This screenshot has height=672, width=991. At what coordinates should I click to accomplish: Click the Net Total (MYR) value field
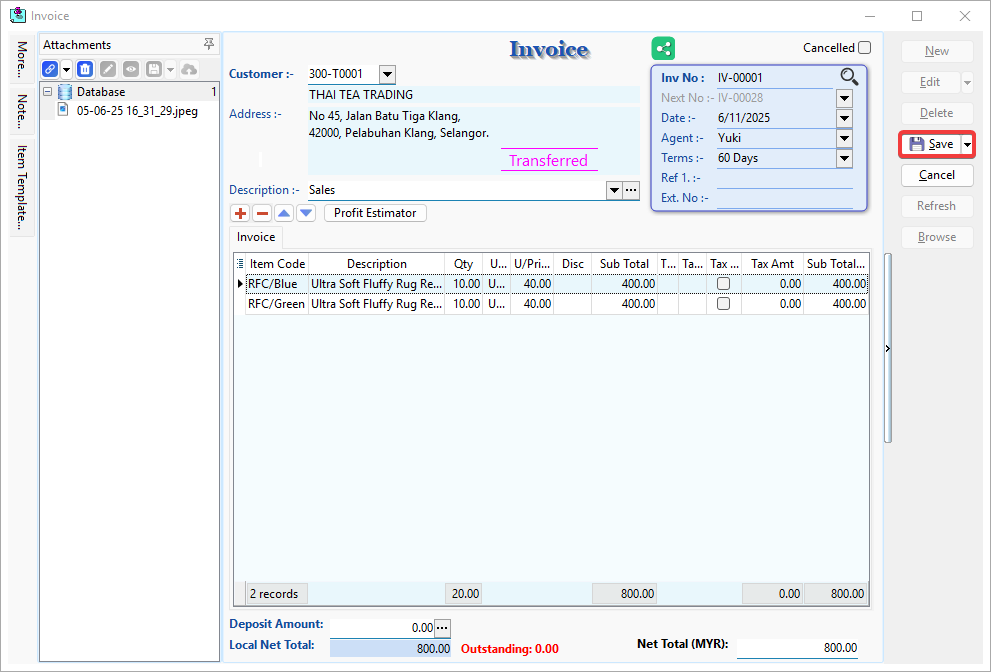[x=798, y=648]
